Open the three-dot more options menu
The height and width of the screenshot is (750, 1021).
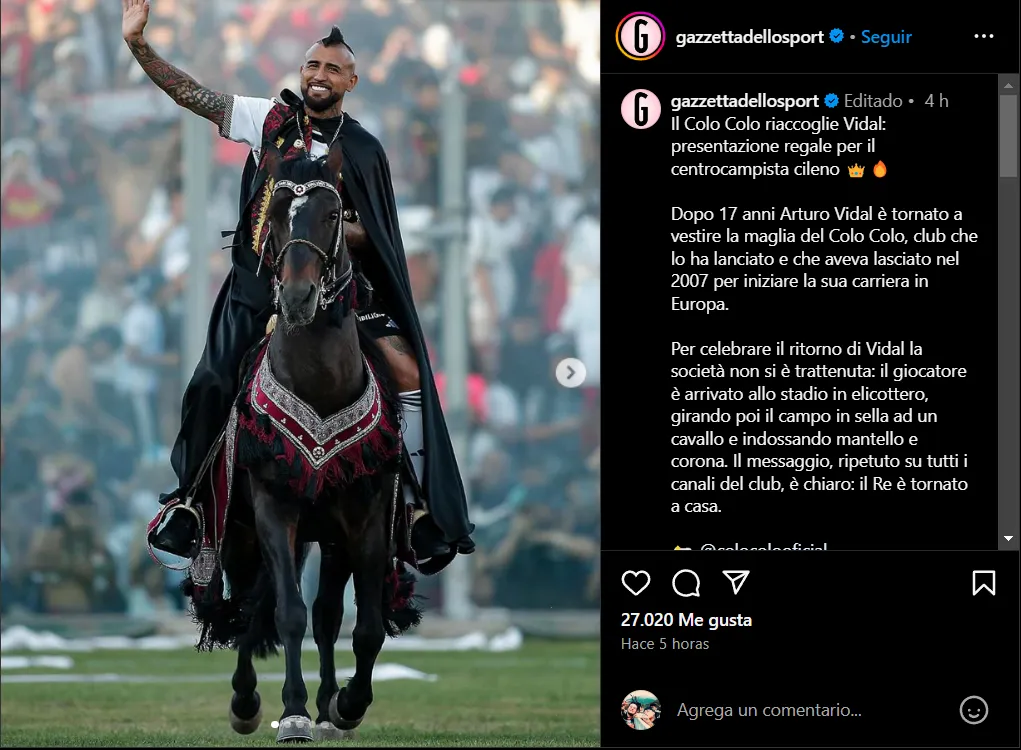tap(983, 36)
